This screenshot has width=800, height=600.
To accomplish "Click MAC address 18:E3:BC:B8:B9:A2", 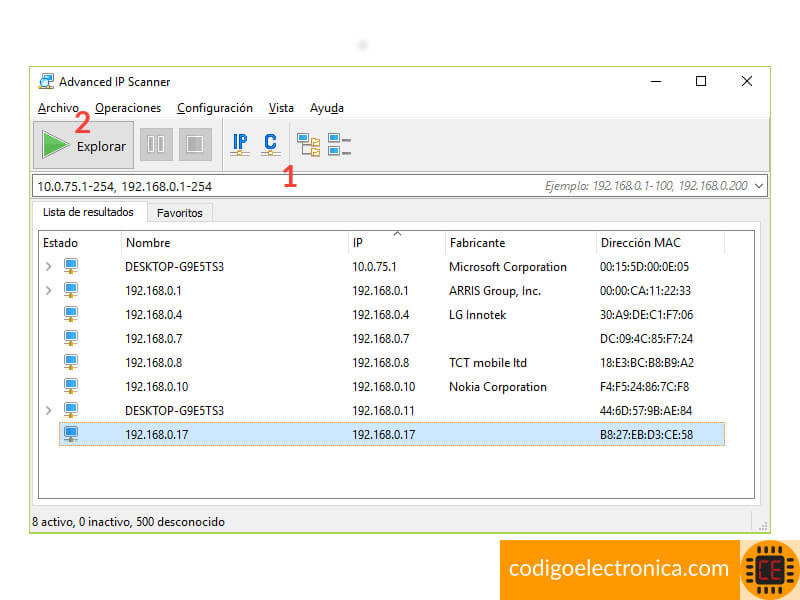I will 647,363.
